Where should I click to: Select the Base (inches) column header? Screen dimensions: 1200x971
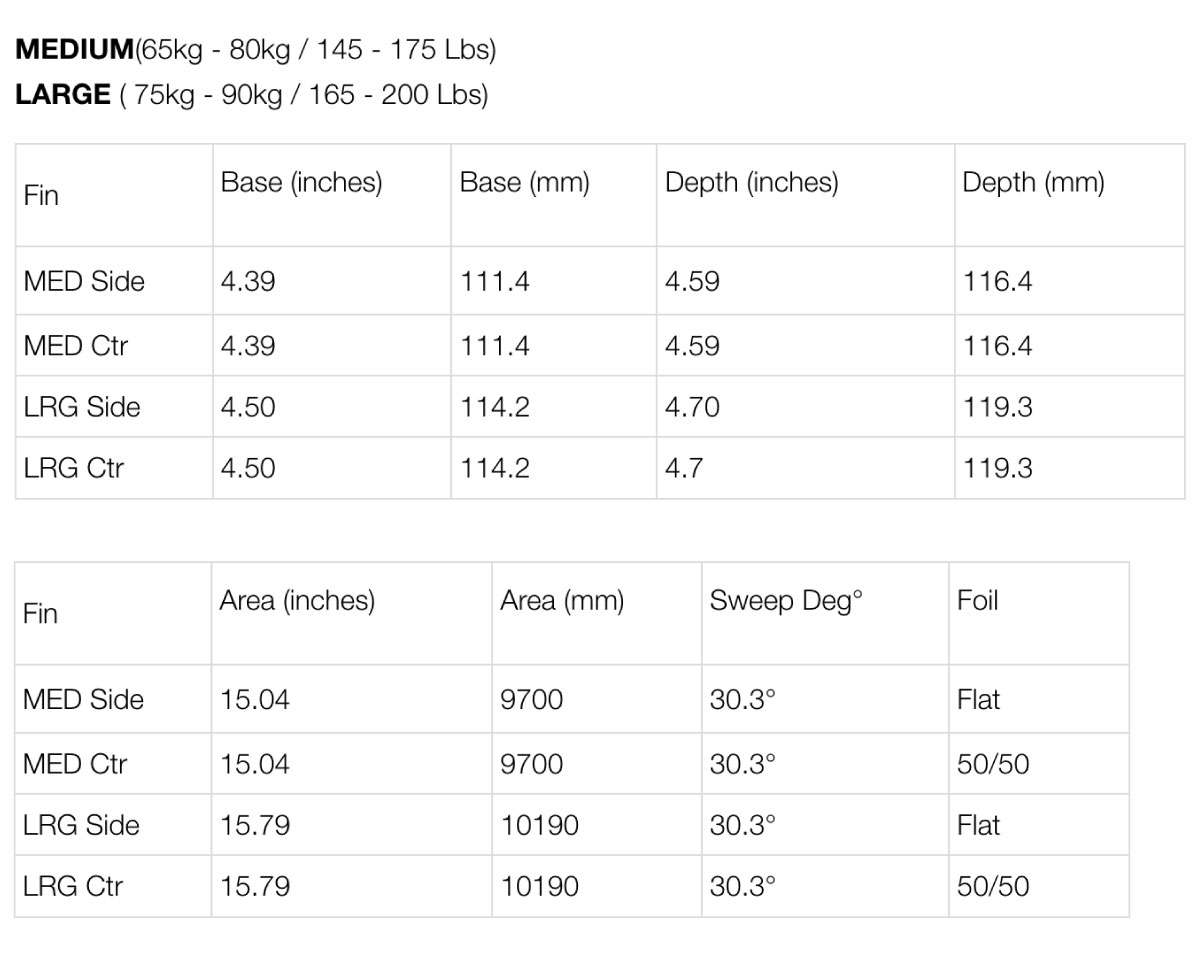click(x=302, y=182)
